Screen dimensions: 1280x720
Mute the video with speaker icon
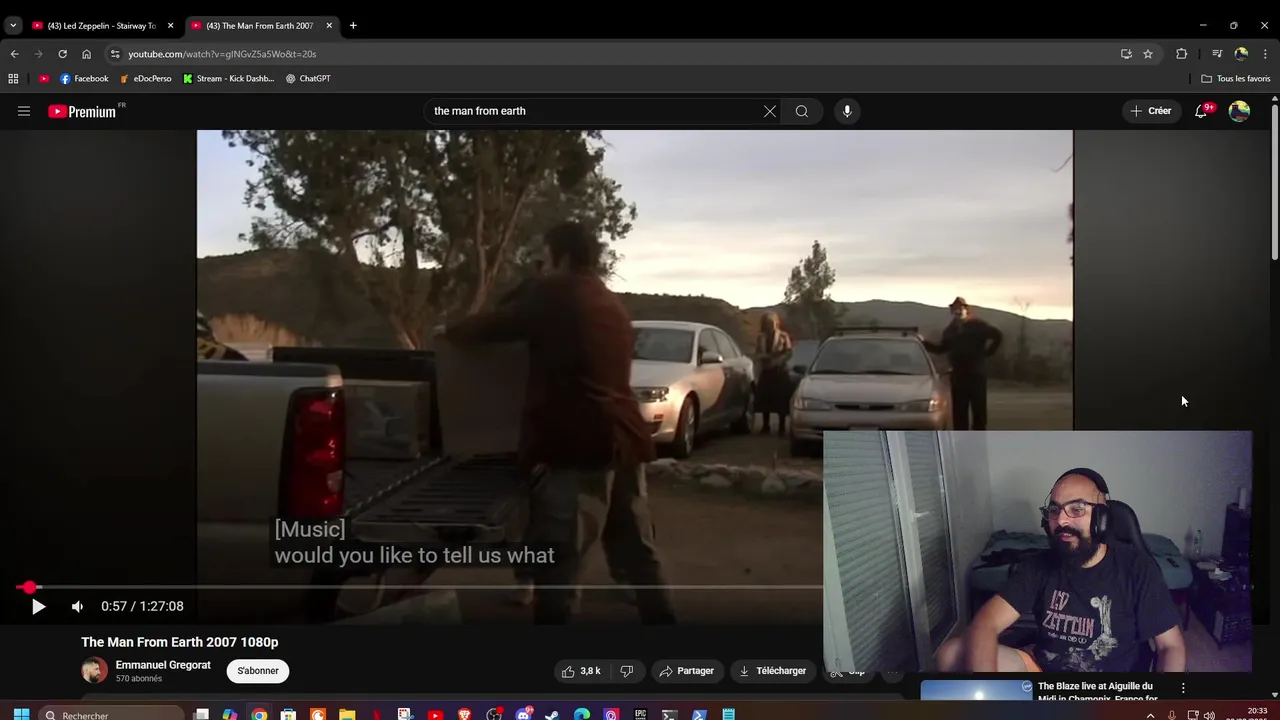tap(77, 606)
